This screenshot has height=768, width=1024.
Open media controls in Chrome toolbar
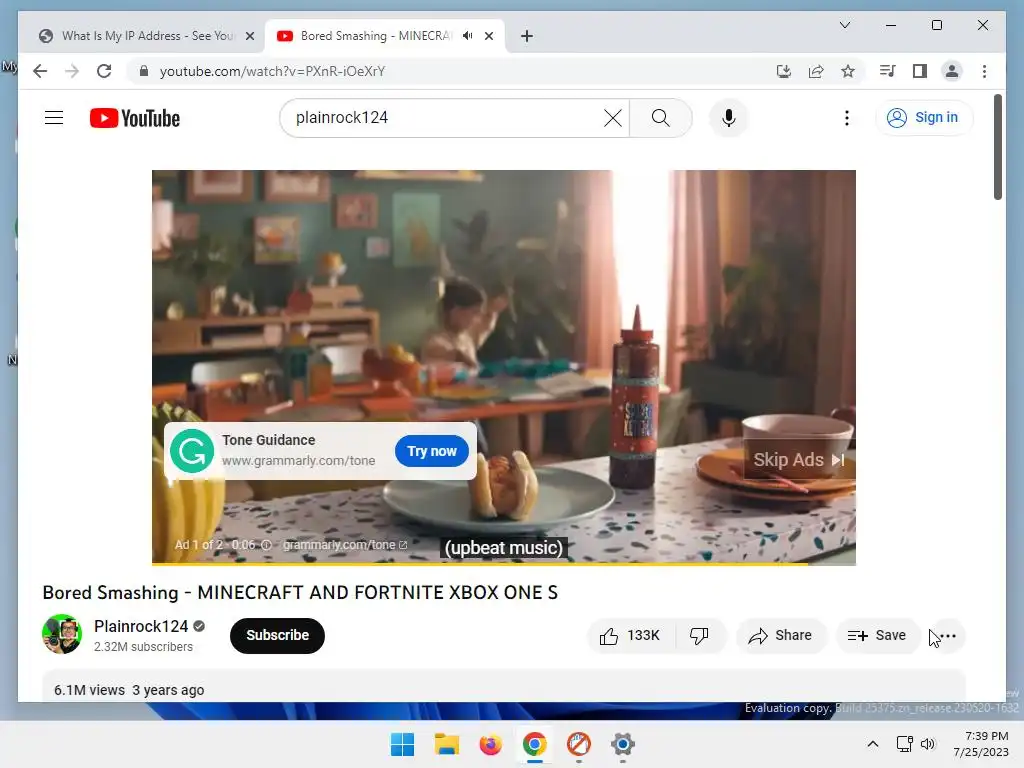pos(888,71)
